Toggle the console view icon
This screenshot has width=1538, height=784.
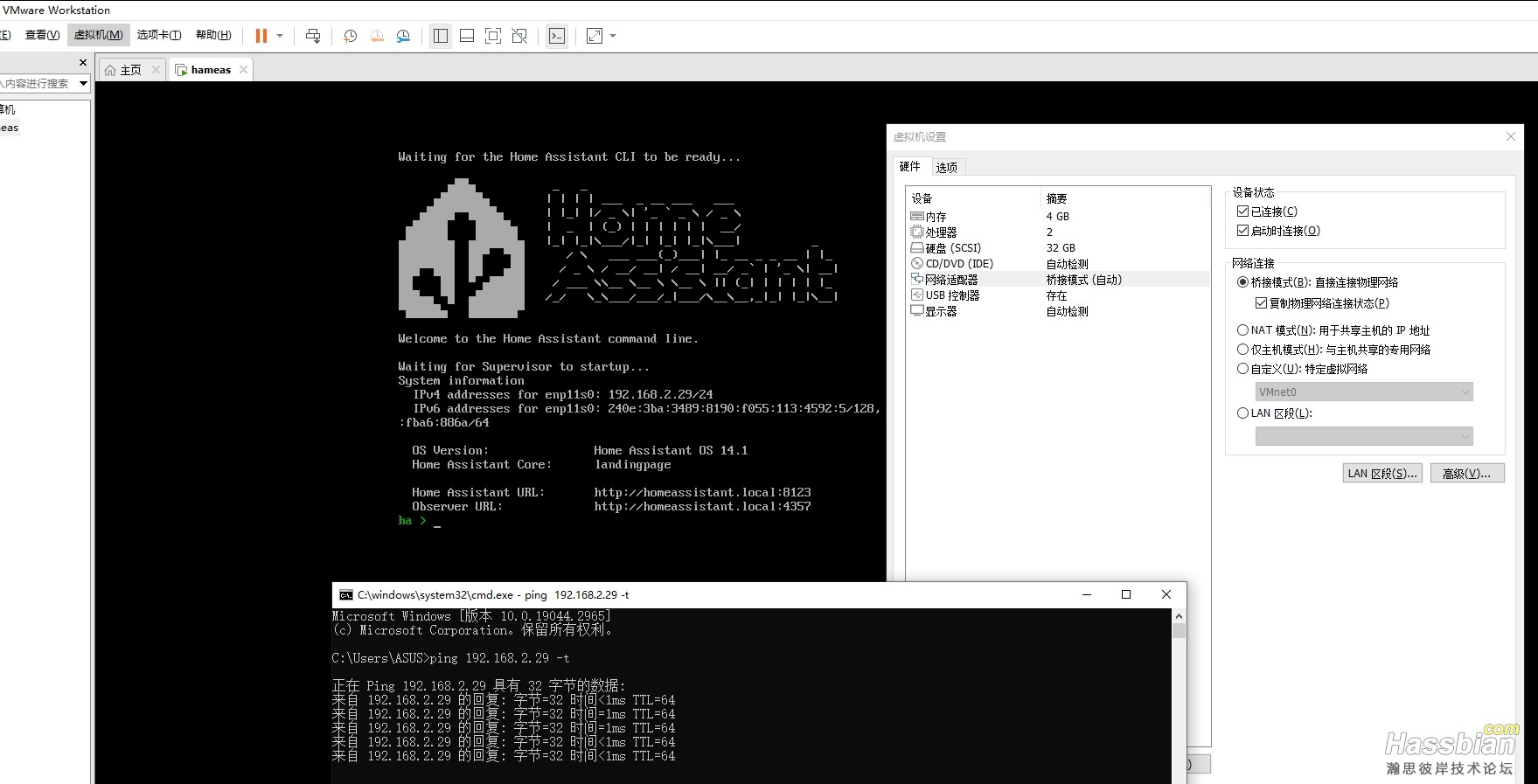coord(557,36)
